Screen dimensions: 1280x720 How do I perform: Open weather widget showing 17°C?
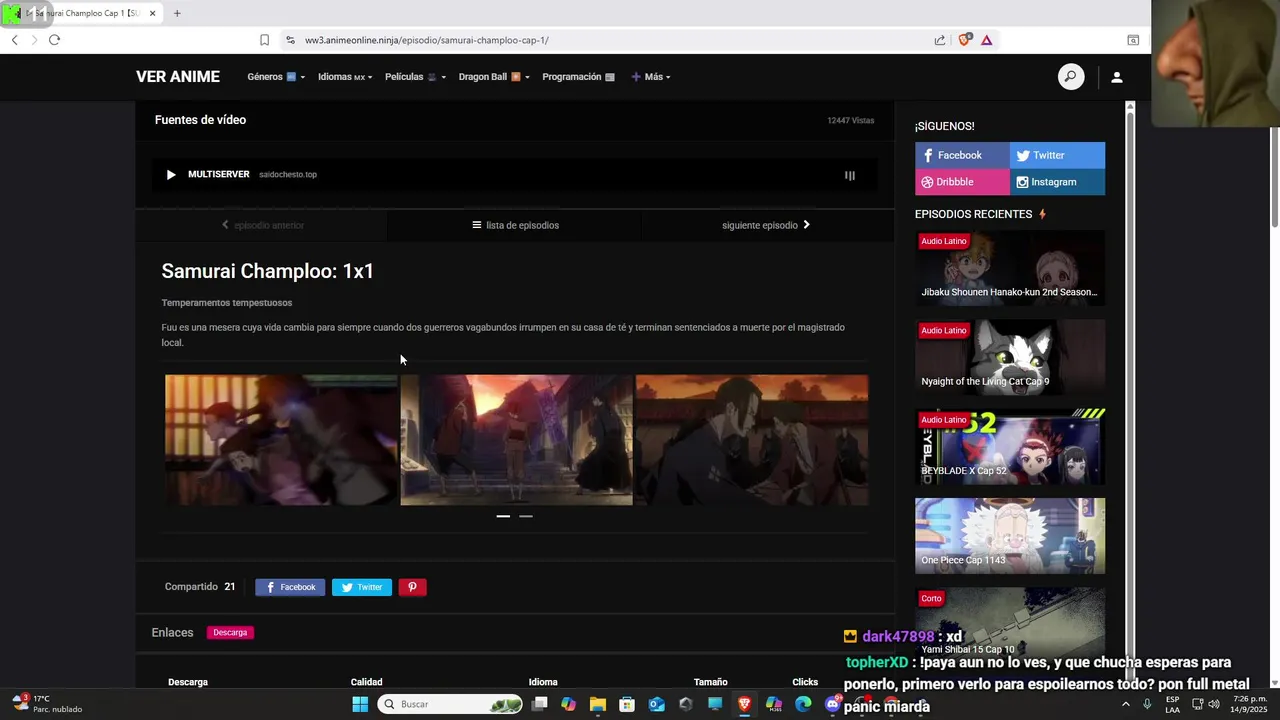46,704
